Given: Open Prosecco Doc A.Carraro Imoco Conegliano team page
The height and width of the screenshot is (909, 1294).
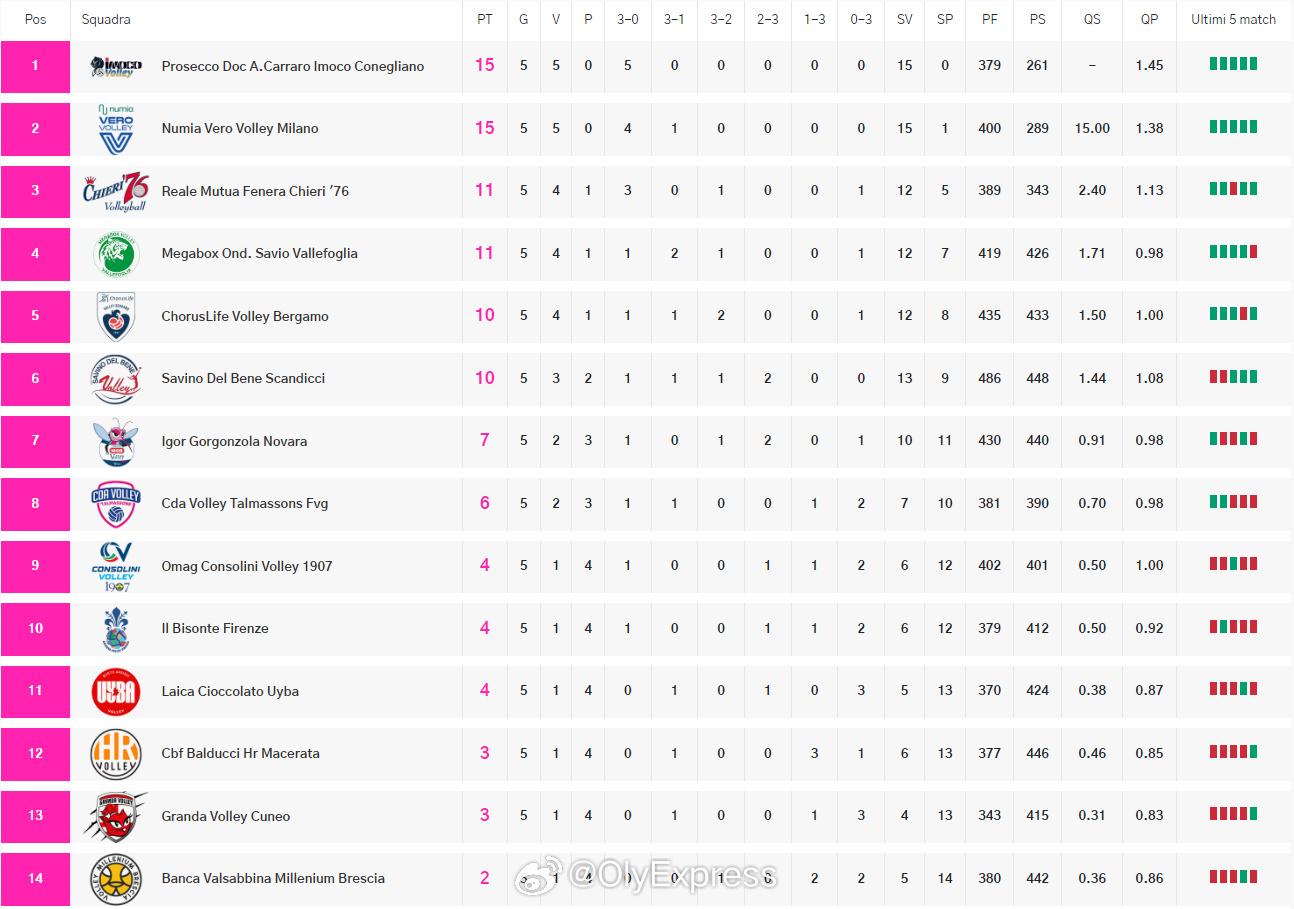Looking at the screenshot, I should click(x=293, y=67).
